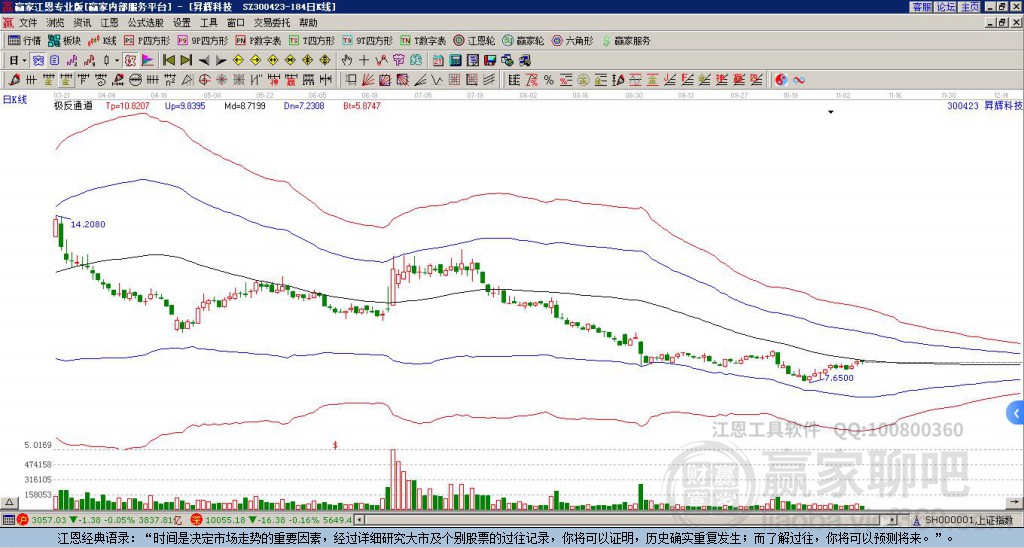Click the 14.2080 high price label

point(88,224)
